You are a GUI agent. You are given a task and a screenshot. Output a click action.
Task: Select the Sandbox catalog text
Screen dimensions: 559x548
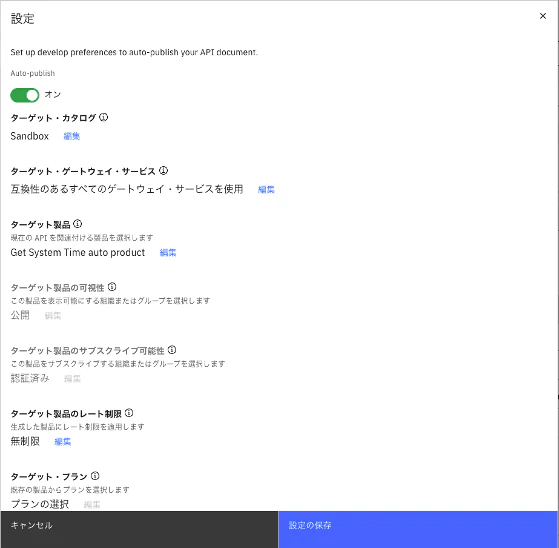coord(30,136)
